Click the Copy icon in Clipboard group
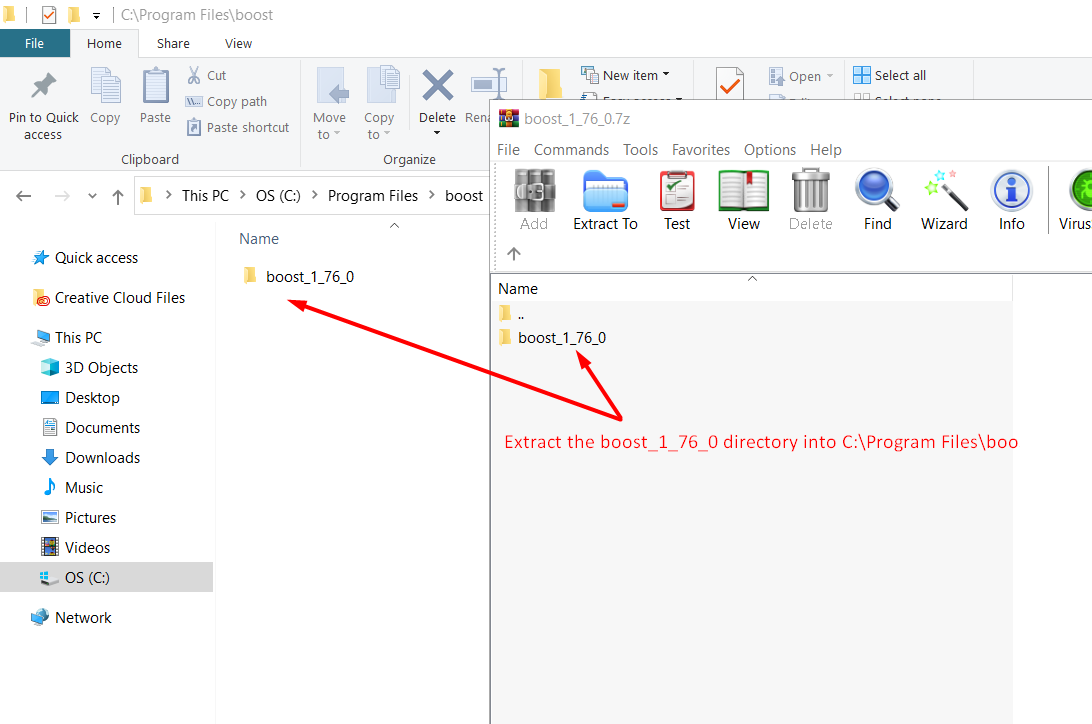Viewport: 1092px width, 724px height. click(x=105, y=86)
